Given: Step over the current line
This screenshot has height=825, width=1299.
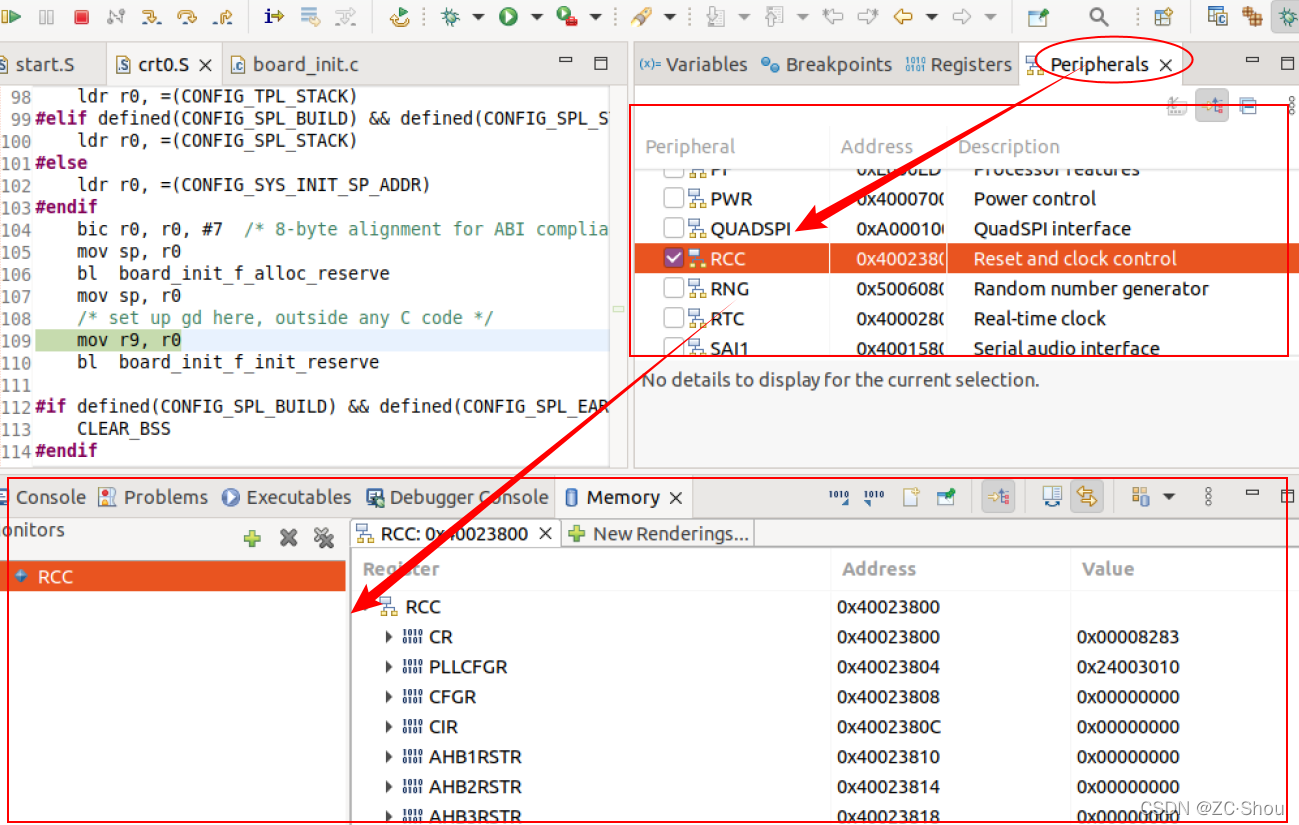Looking at the screenshot, I should point(187,16).
